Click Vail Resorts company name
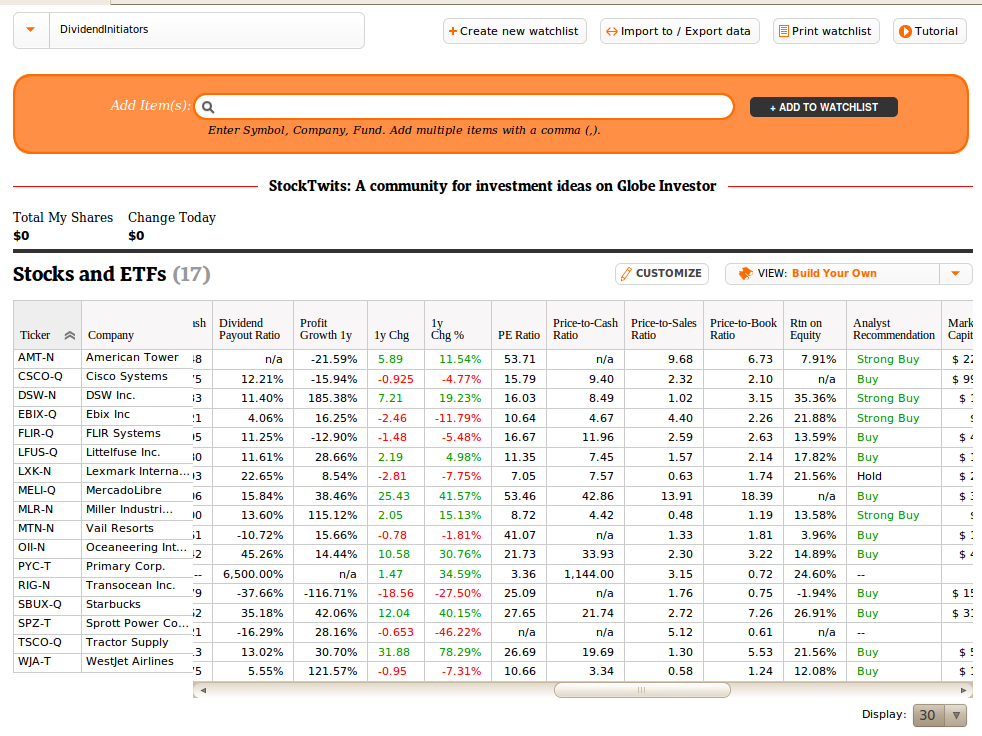The height and width of the screenshot is (736, 982). pos(120,529)
